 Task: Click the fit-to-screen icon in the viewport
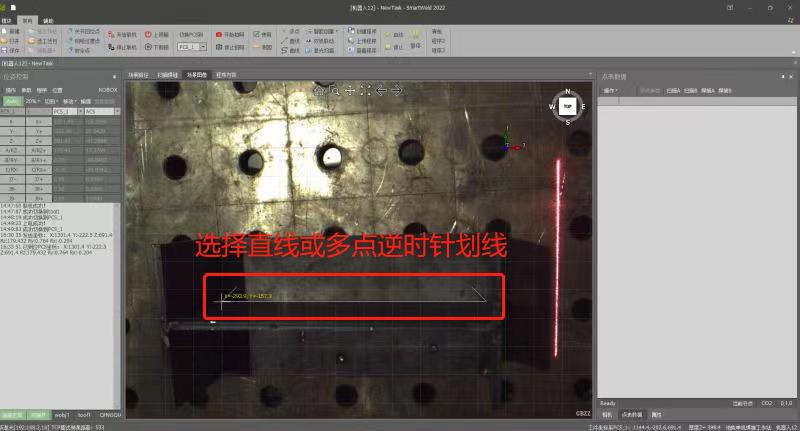[x=365, y=90]
